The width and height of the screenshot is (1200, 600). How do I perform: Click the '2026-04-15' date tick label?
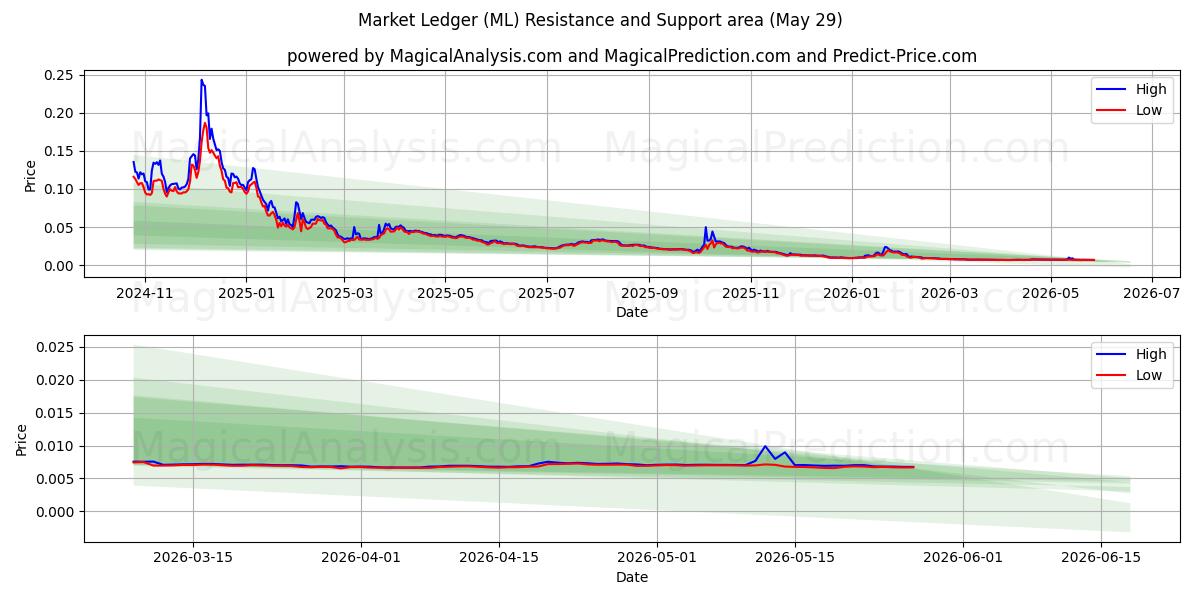tap(498, 558)
